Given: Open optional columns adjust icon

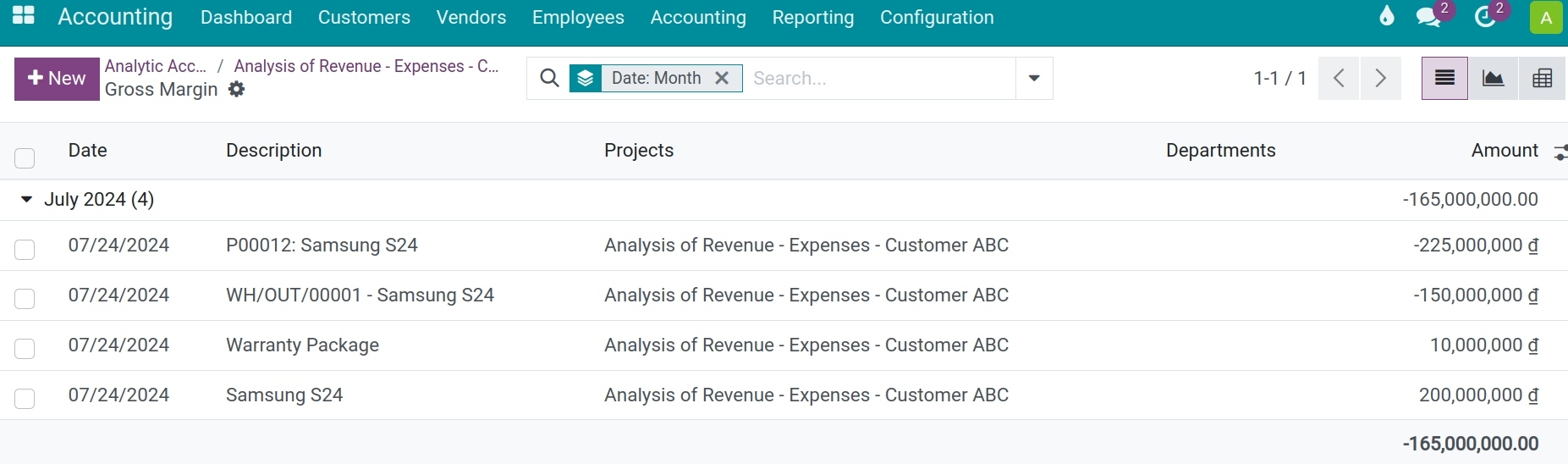Looking at the screenshot, I should [x=1560, y=152].
